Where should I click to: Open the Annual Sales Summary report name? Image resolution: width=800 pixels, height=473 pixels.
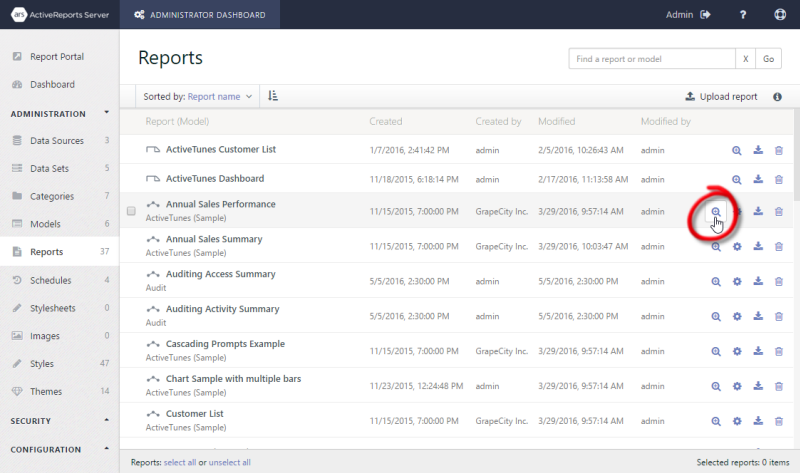coord(214,239)
